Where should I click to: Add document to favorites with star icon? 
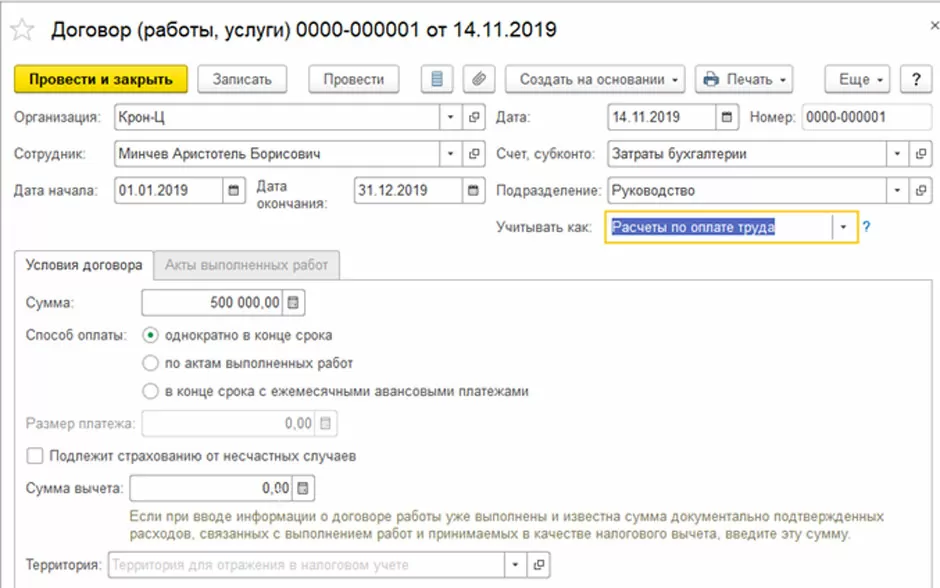pyautogui.click(x=22, y=29)
